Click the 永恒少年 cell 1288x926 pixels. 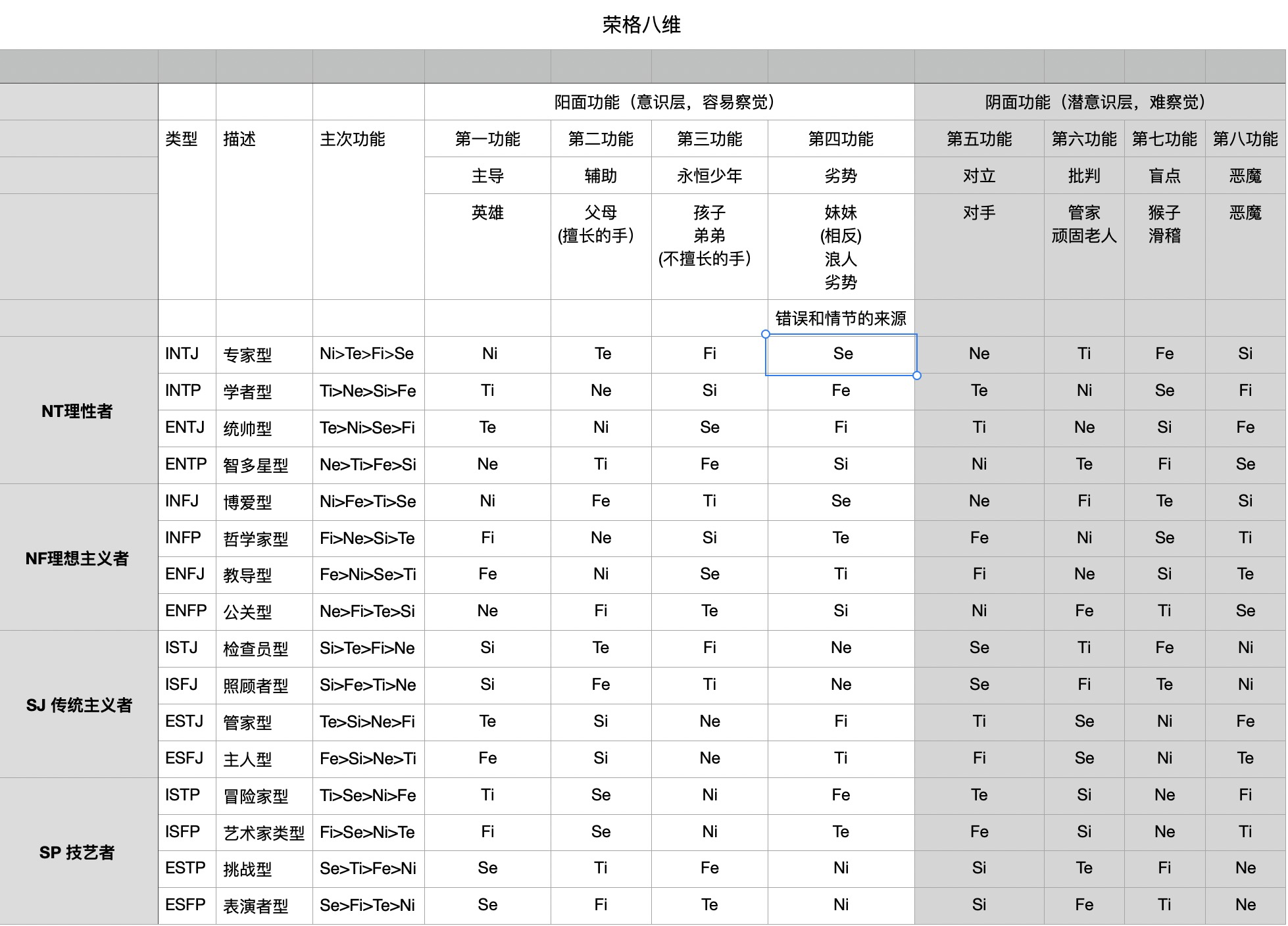click(x=709, y=176)
